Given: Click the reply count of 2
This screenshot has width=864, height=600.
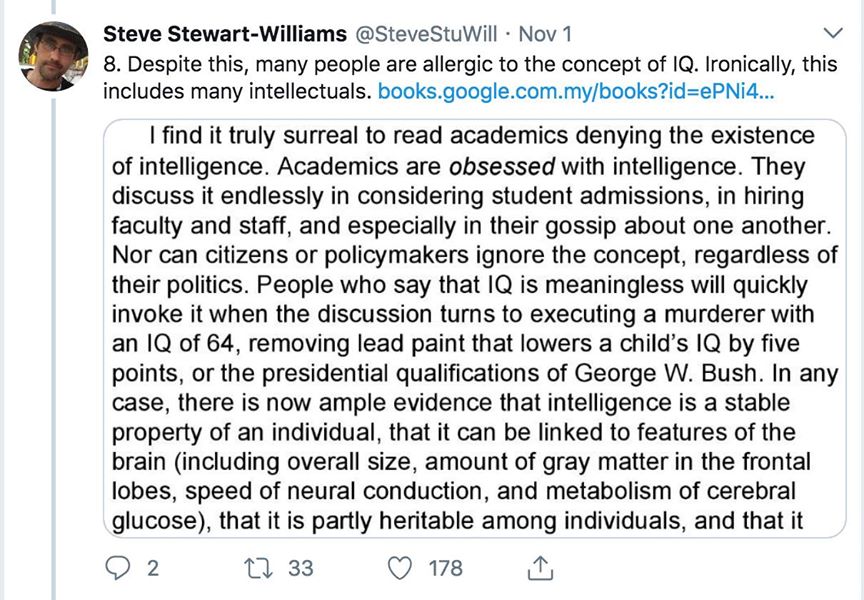Looking at the screenshot, I should click(x=153, y=568).
